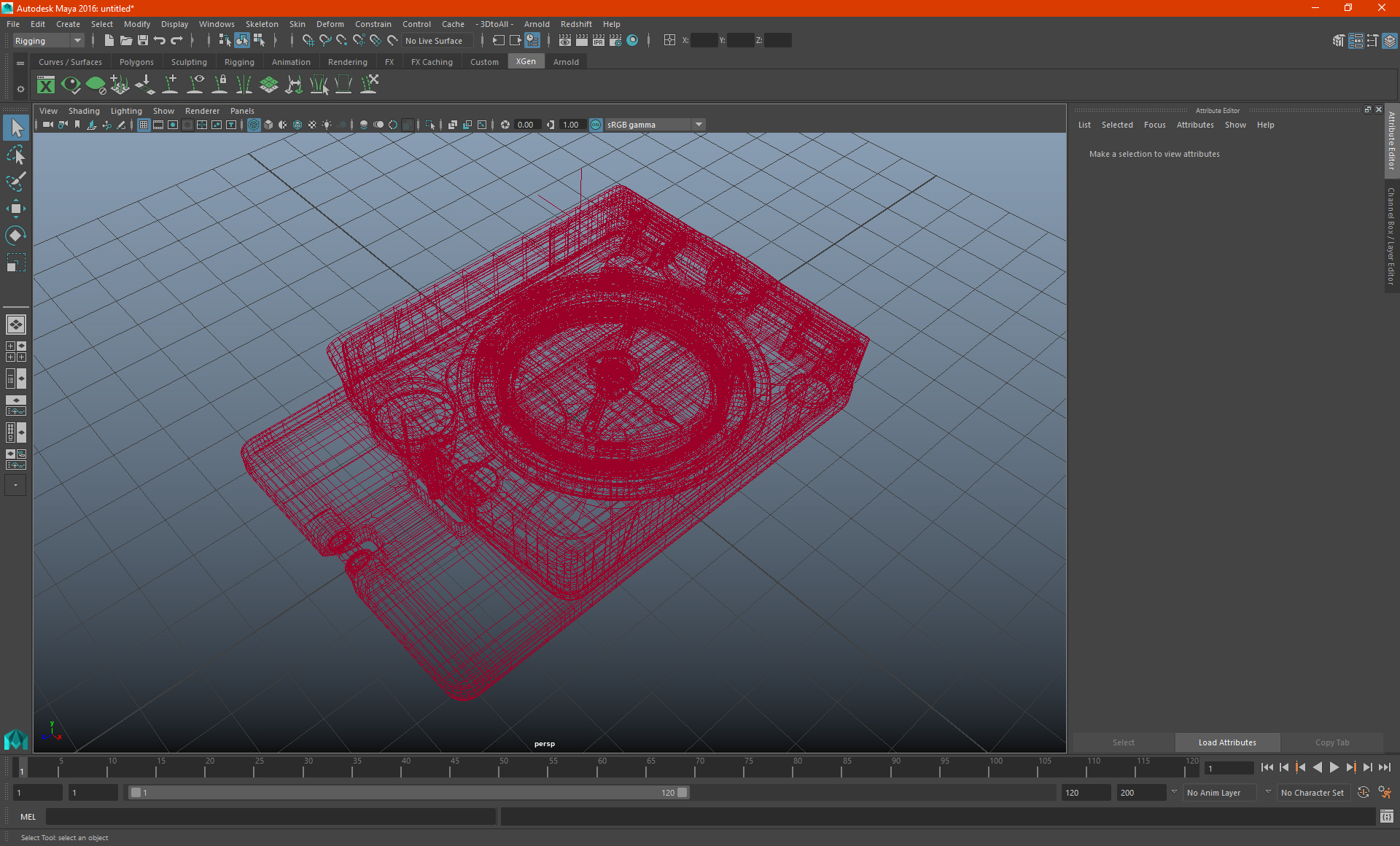
Task: Click the Undo arrow icon
Action: click(x=160, y=41)
